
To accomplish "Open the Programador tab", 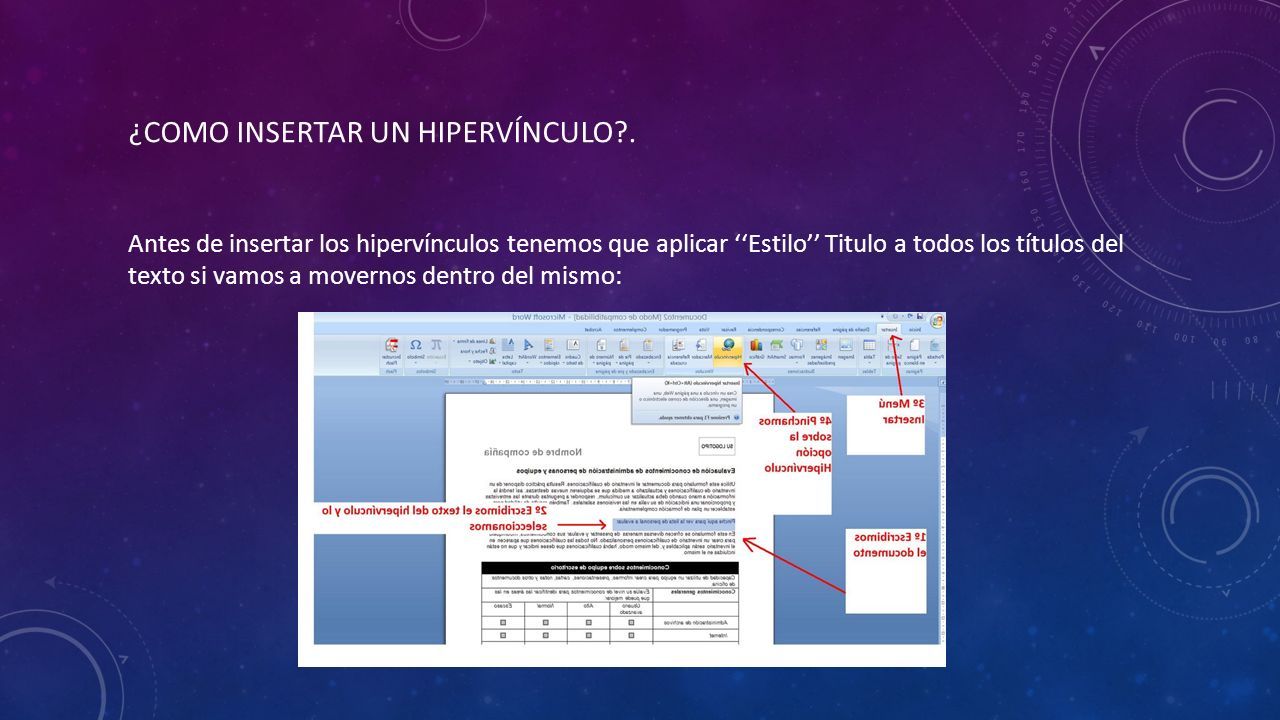I will 673,329.
